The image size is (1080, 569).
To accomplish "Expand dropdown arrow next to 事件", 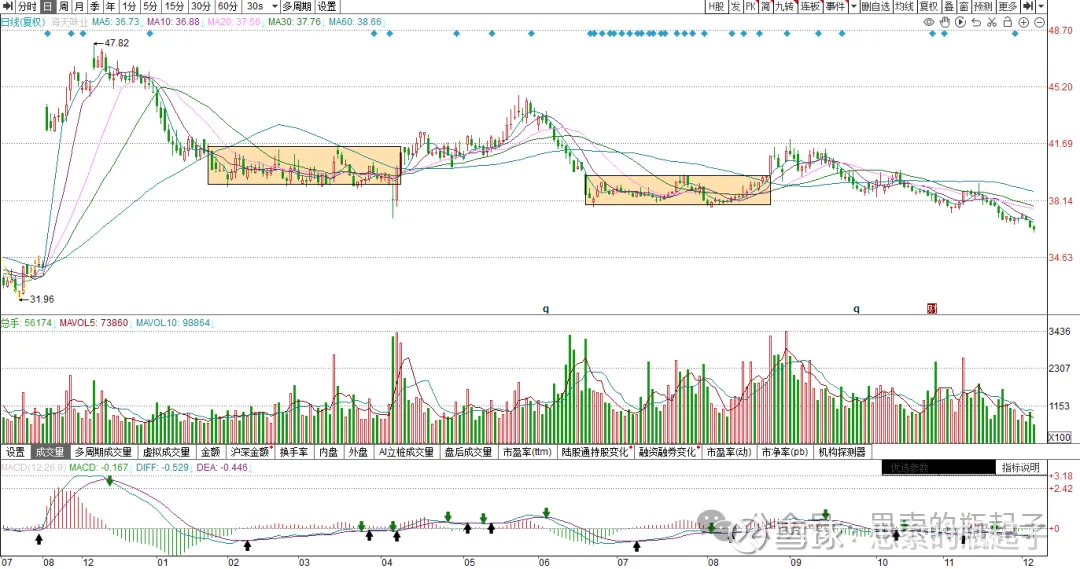I will tap(853, 6).
